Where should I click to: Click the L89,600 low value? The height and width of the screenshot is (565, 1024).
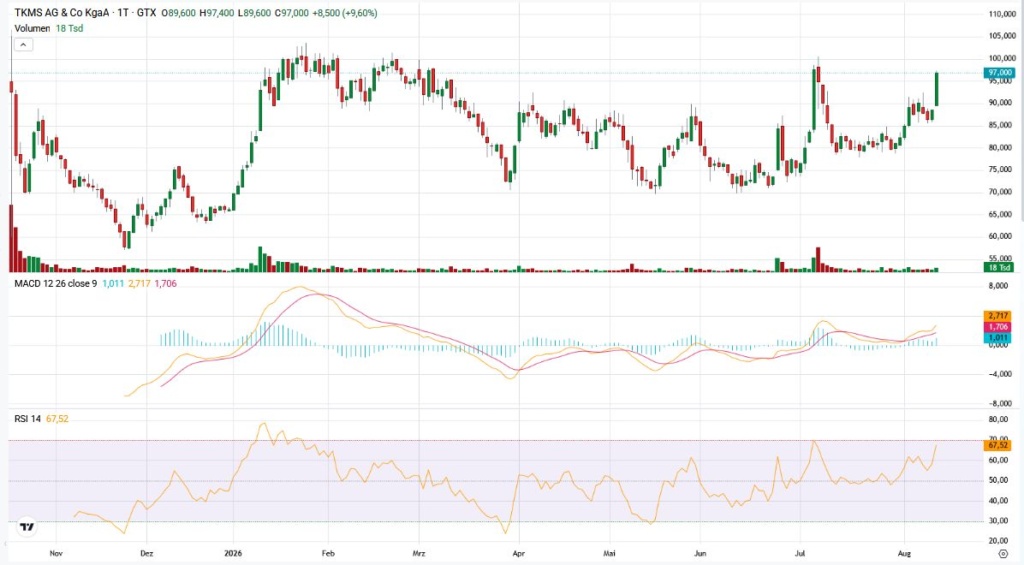(253, 13)
